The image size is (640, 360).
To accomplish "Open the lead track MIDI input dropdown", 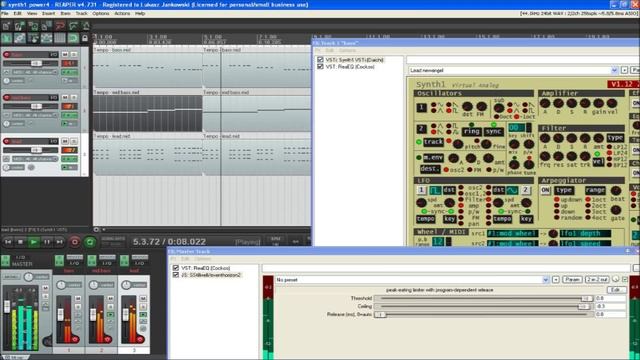I will click(34, 159).
